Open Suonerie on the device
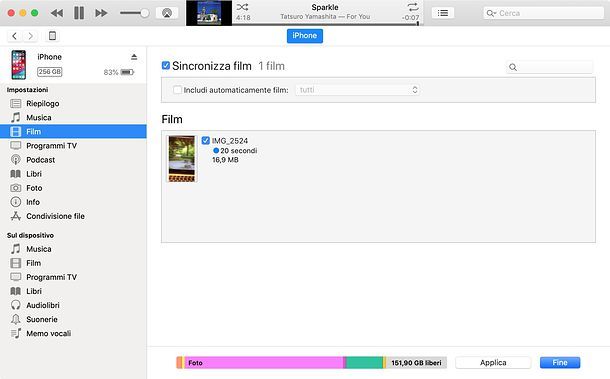Screen dimensions: 610x379 [x=73, y=319]
